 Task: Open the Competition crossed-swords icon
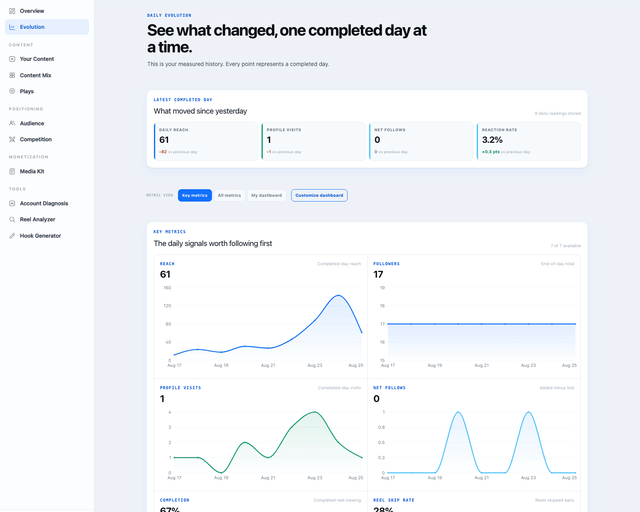[12, 139]
